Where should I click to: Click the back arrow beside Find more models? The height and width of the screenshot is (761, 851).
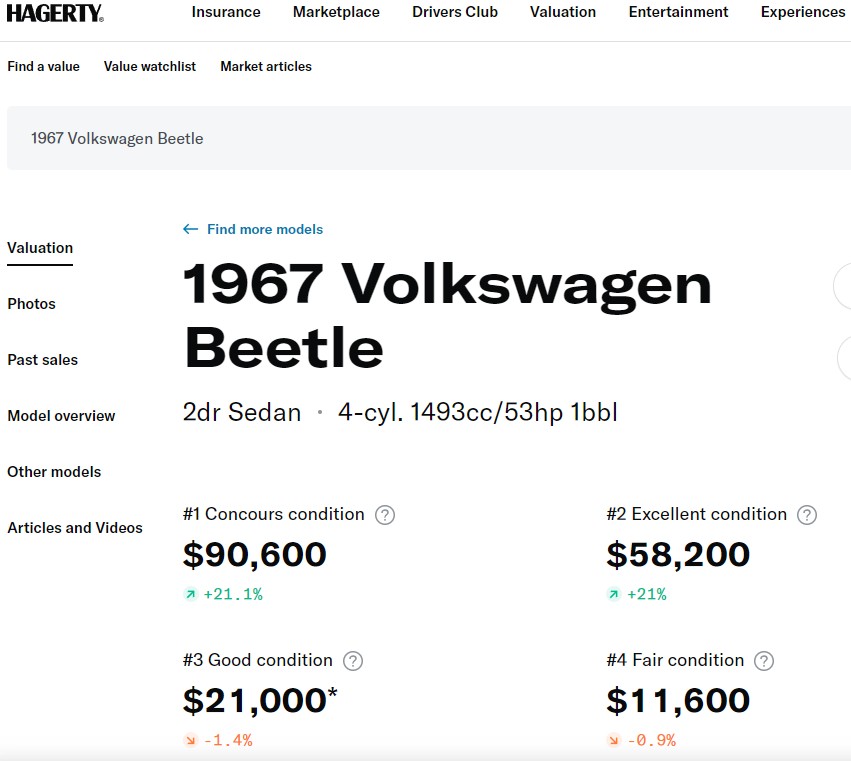(x=190, y=229)
